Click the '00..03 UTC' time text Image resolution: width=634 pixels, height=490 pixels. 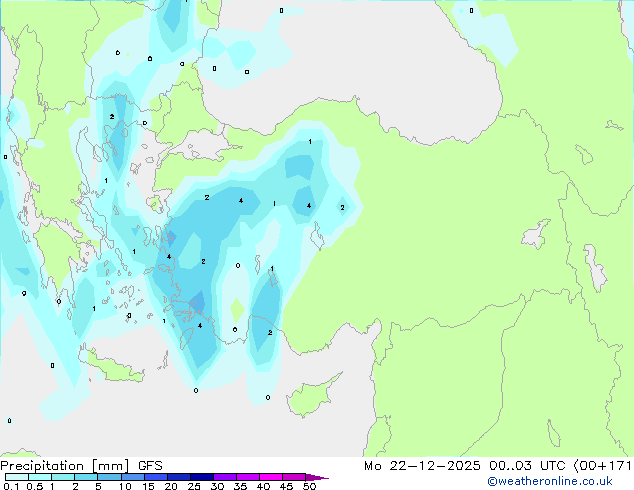(527, 466)
